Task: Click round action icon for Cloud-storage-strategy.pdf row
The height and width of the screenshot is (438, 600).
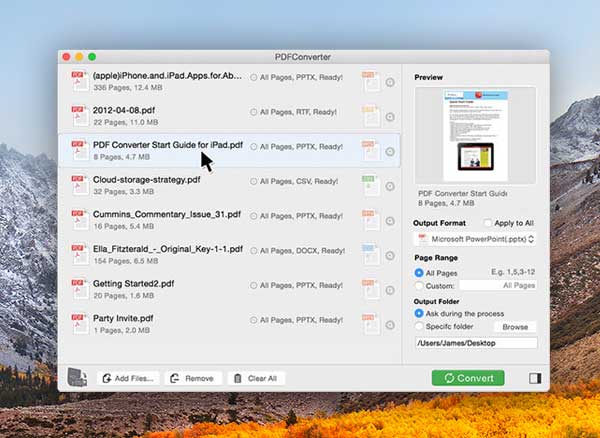Action: (x=390, y=186)
